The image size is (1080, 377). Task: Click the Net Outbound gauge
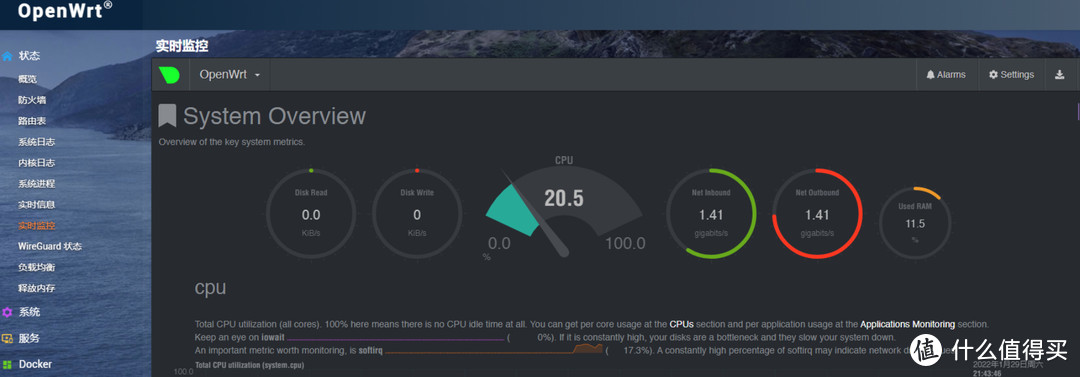(817, 213)
